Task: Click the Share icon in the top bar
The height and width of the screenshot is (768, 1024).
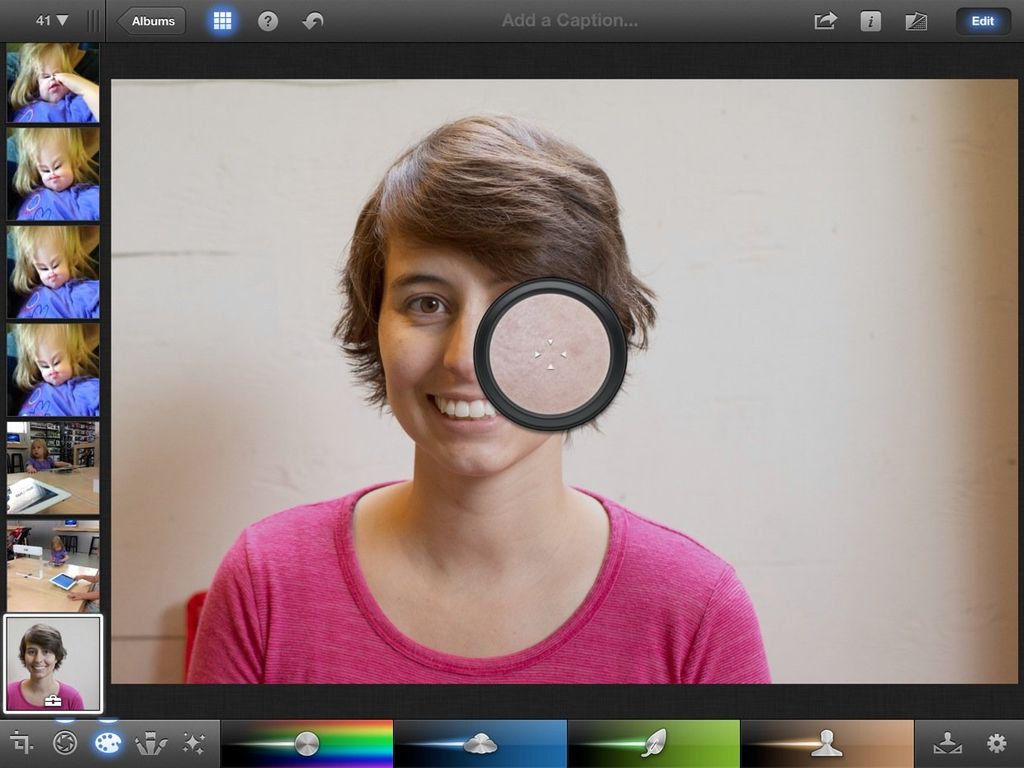Action: click(824, 20)
